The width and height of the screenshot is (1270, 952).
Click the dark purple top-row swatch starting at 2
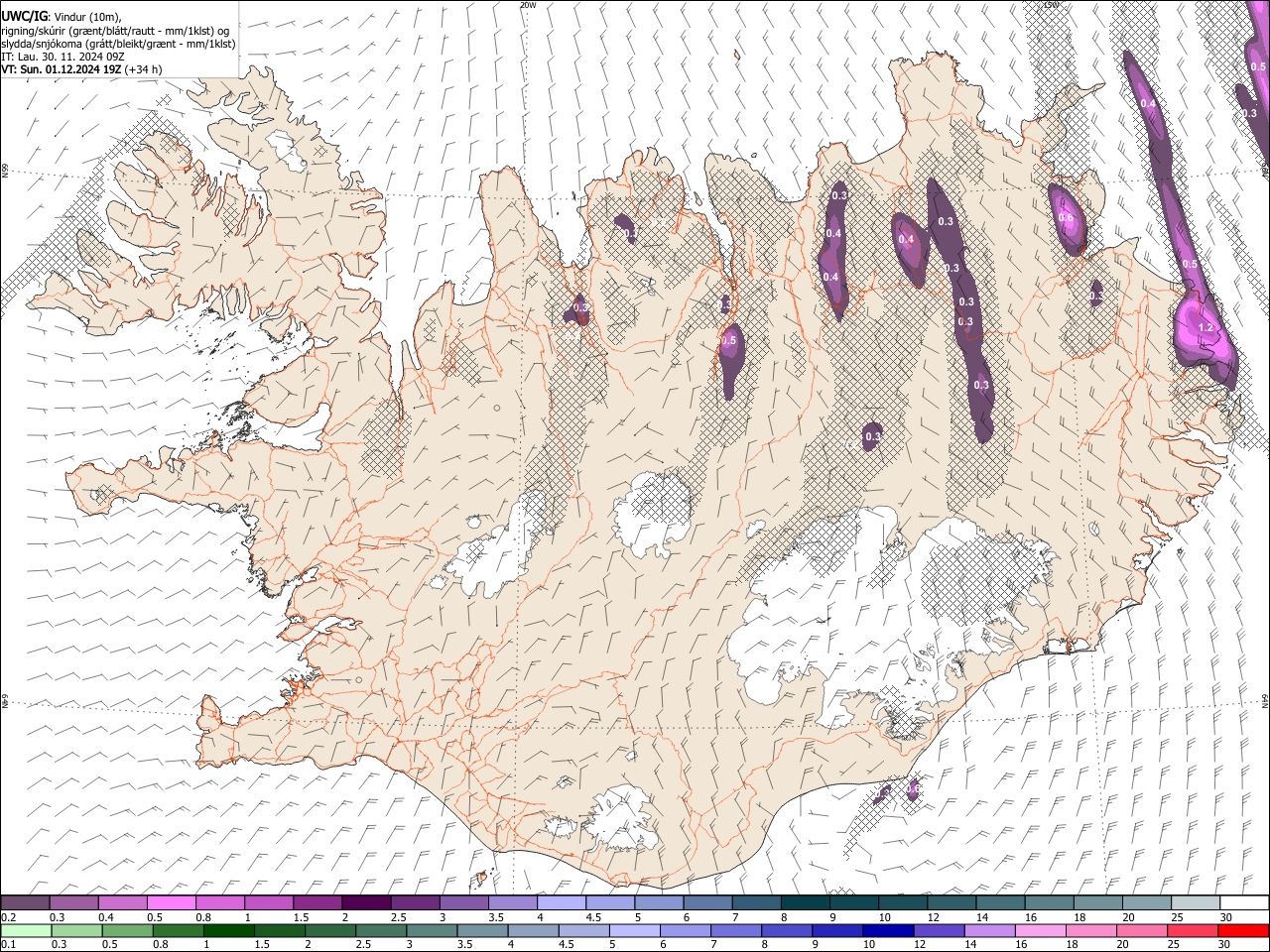point(366,902)
